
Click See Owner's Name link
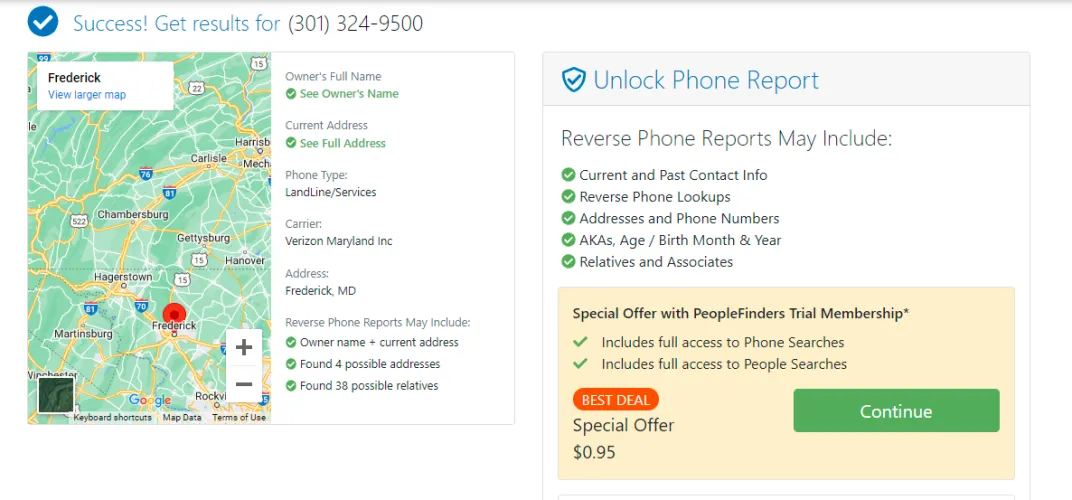pos(349,94)
